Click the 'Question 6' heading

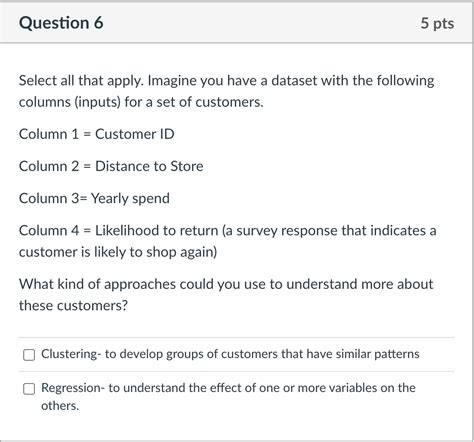61,23
